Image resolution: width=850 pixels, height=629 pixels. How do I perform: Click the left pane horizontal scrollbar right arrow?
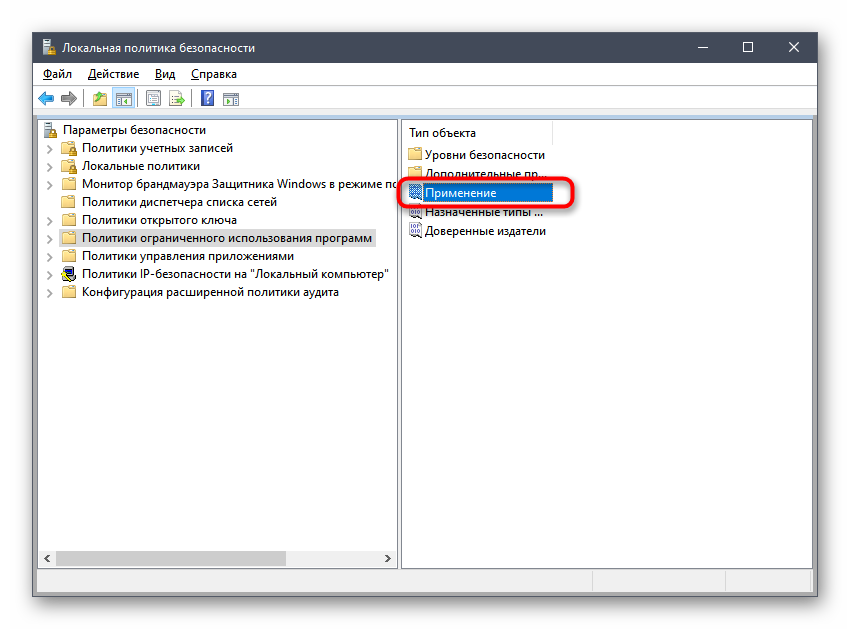[x=389, y=559]
